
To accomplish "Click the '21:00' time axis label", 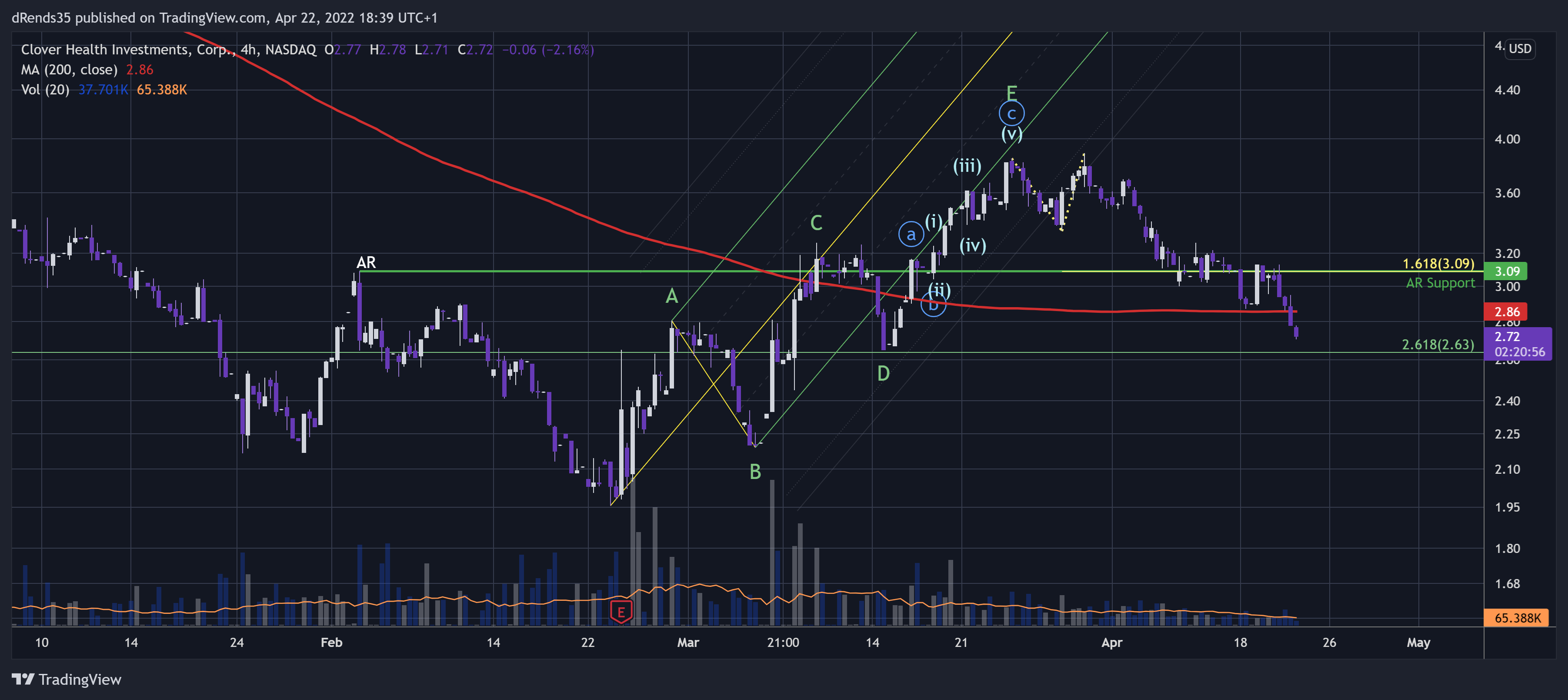I will coord(783,642).
